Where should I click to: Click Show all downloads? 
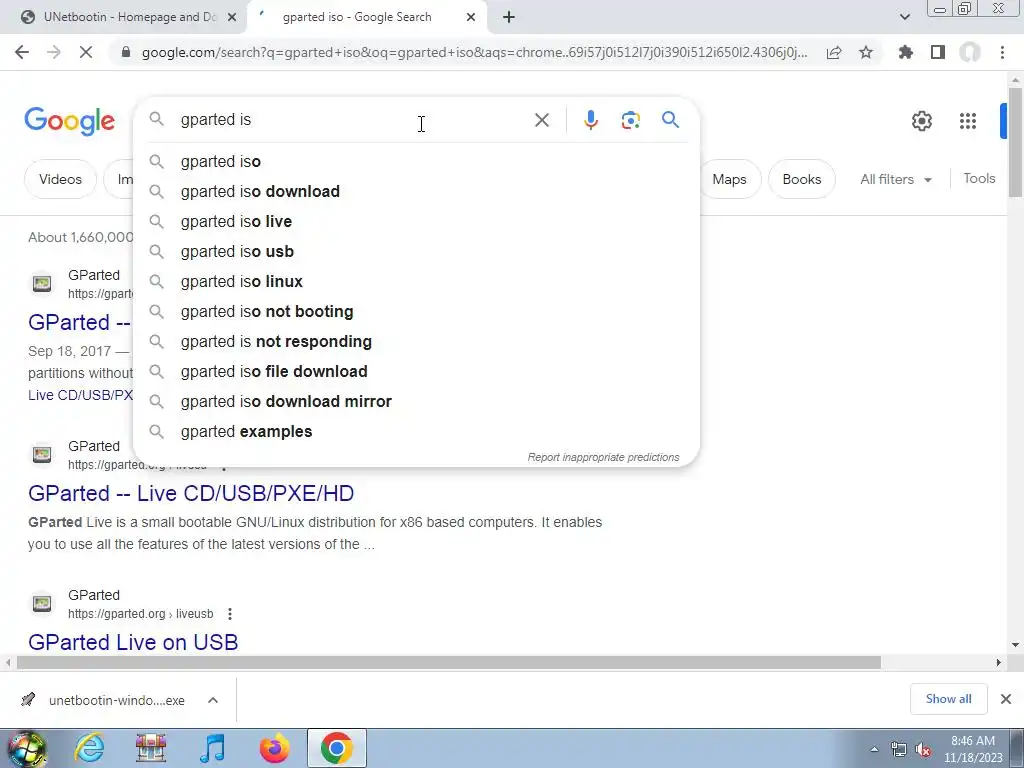coord(948,699)
